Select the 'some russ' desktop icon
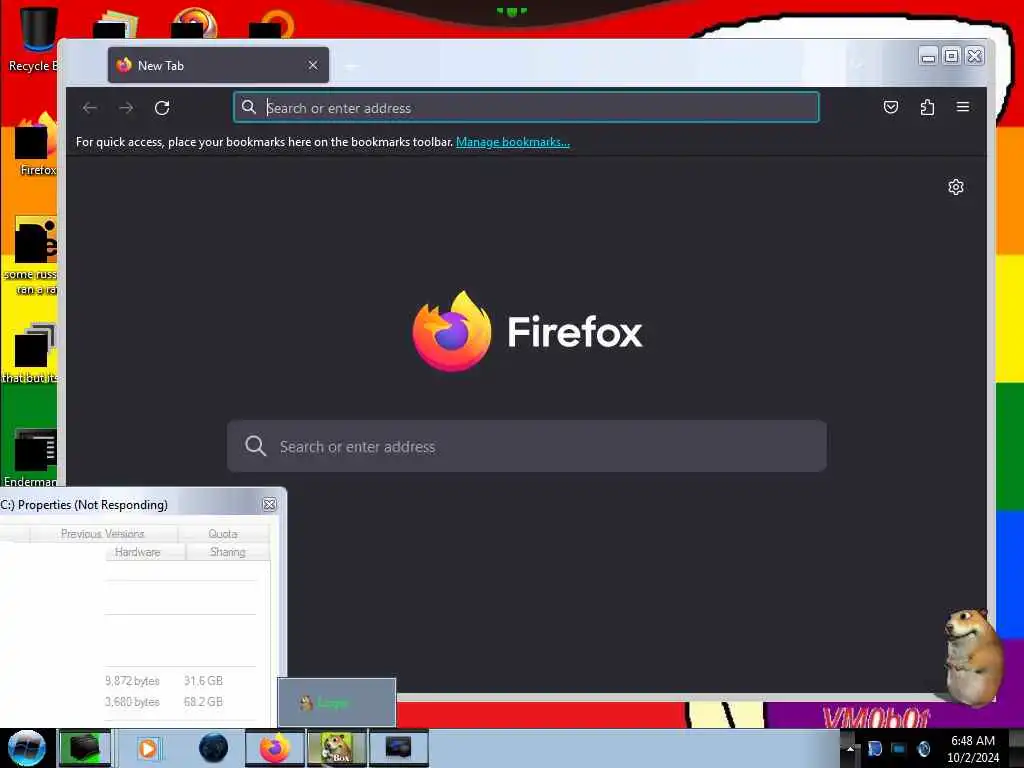The width and height of the screenshot is (1024, 768). tap(31, 256)
